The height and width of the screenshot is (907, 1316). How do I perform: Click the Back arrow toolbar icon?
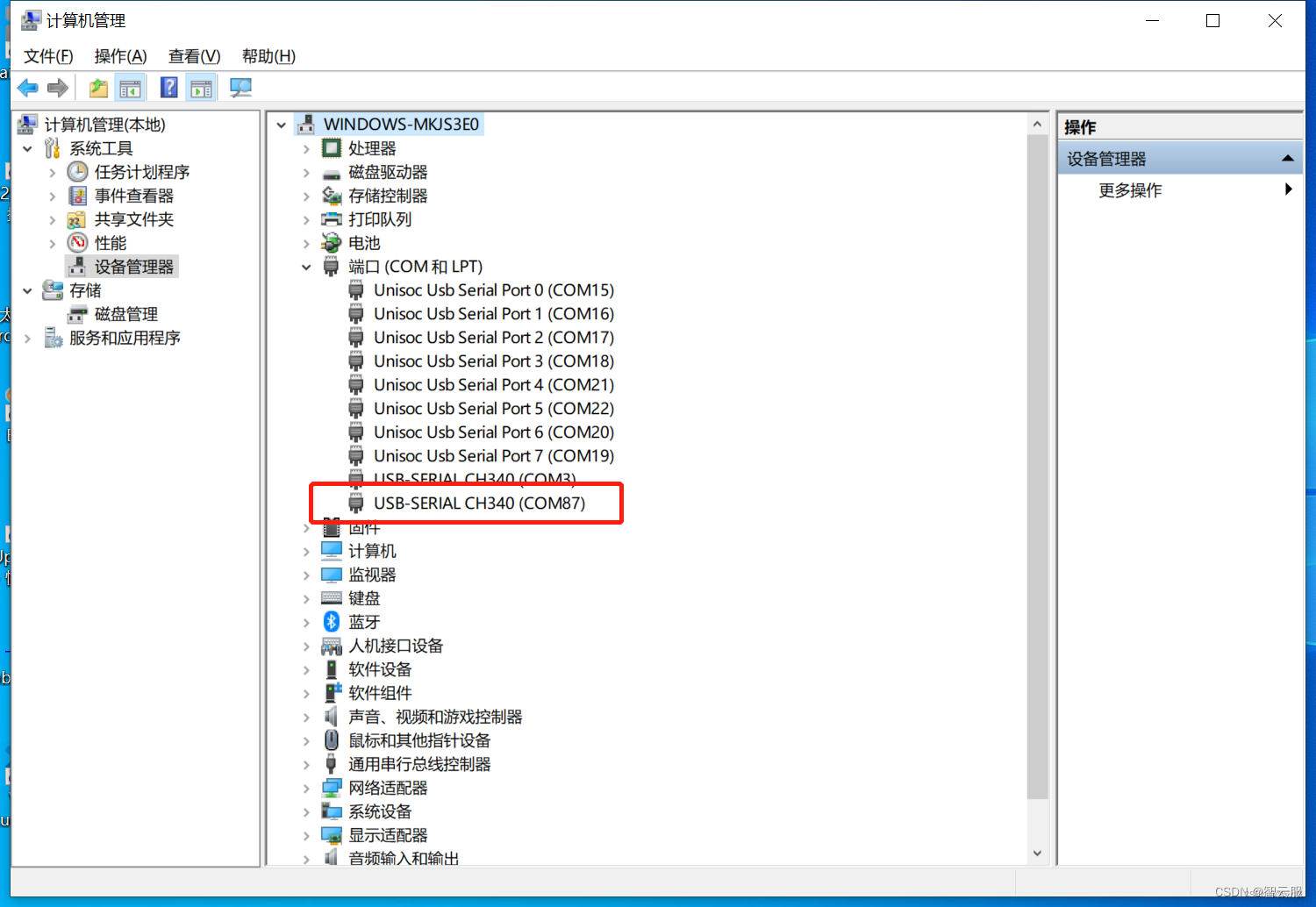tap(28, 88)
